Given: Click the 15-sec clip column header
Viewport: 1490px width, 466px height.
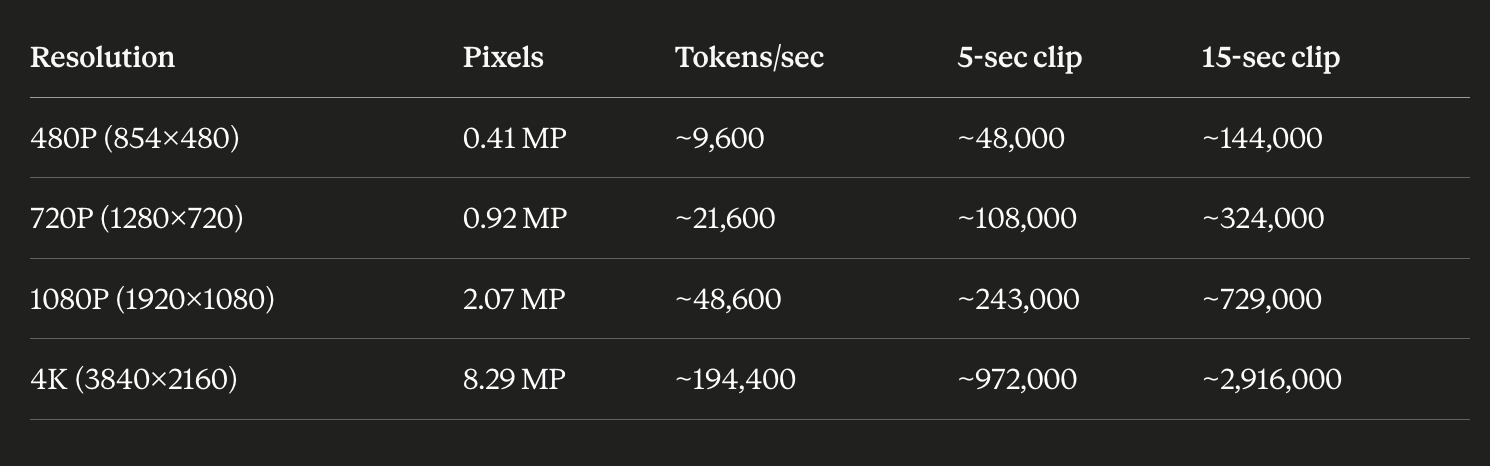Looking at the screenshot, I should (x=1270, y=58).
